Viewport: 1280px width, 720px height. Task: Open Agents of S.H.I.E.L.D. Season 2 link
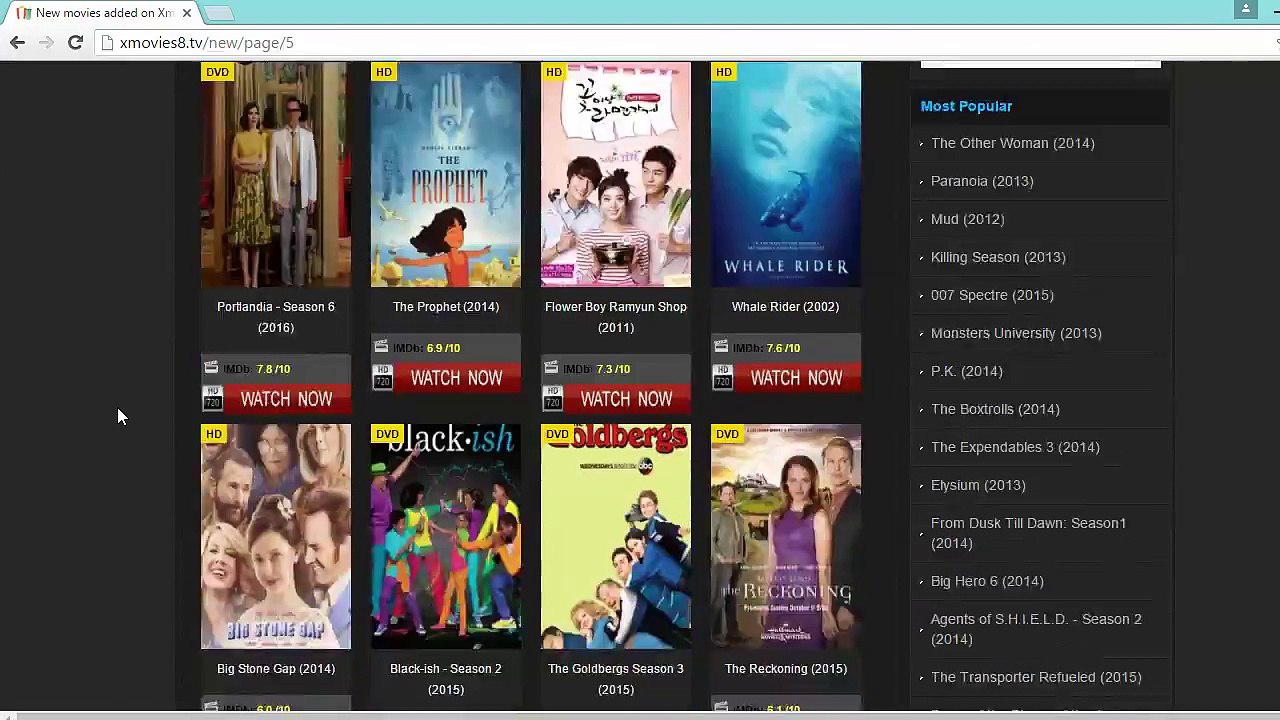[1036, 629]
